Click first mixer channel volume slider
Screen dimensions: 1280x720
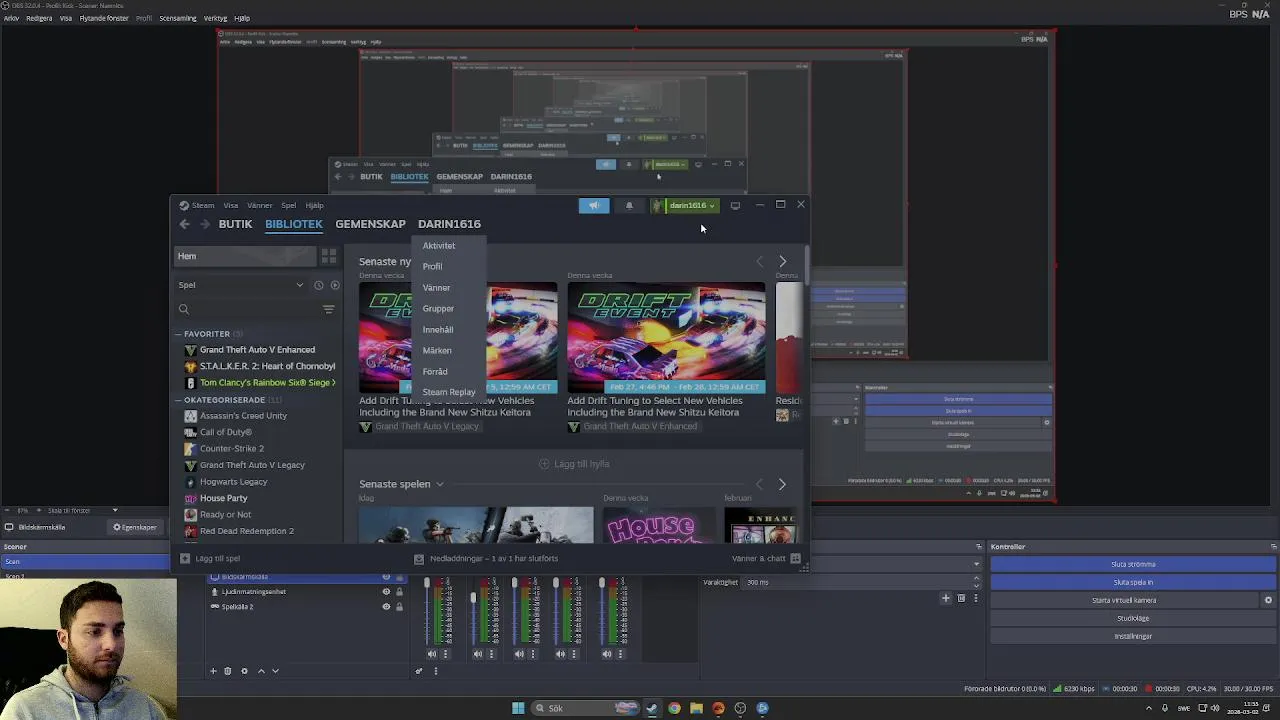pos(427,611)
